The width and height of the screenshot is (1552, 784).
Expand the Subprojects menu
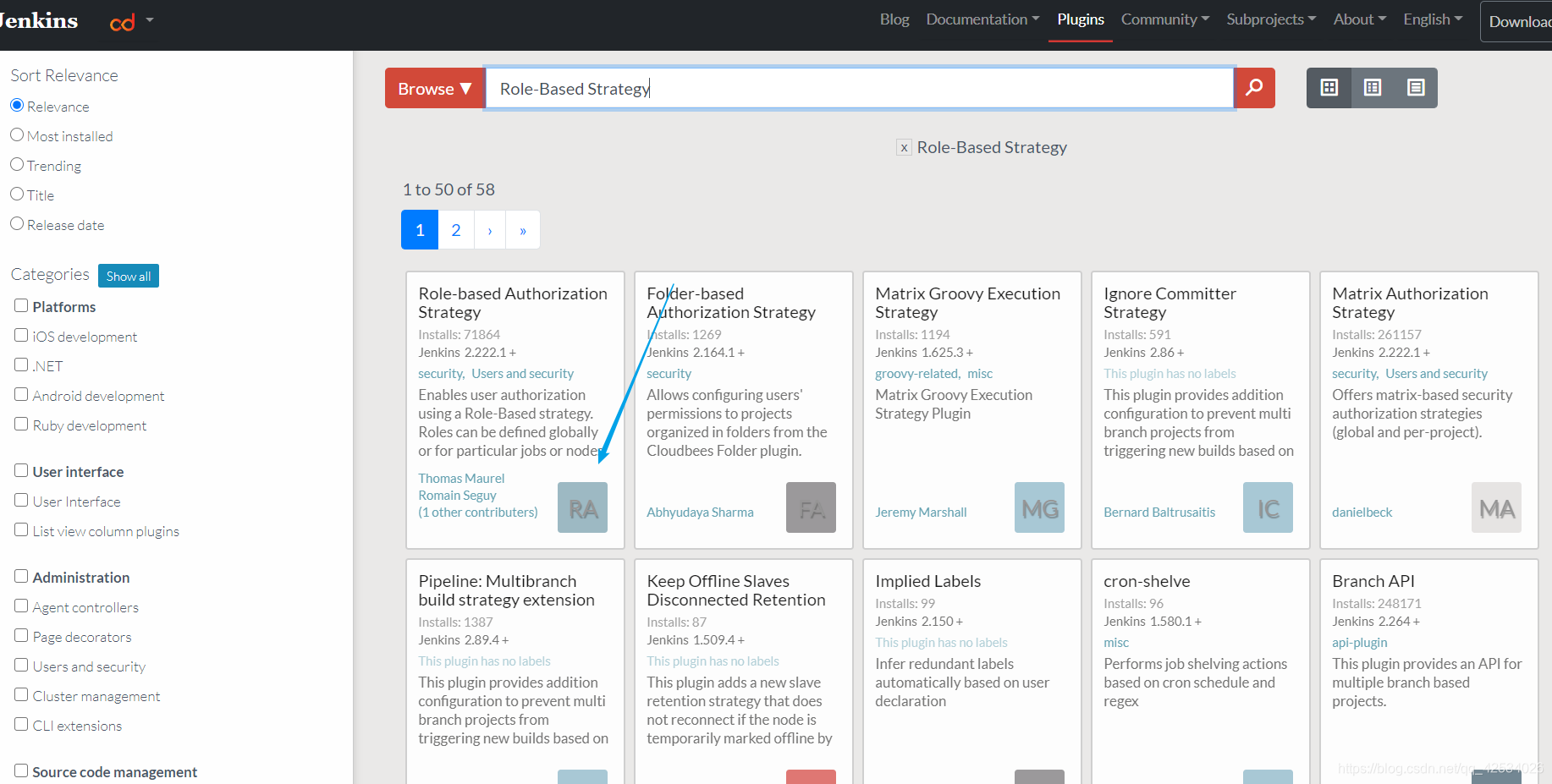coord(1271,19)
